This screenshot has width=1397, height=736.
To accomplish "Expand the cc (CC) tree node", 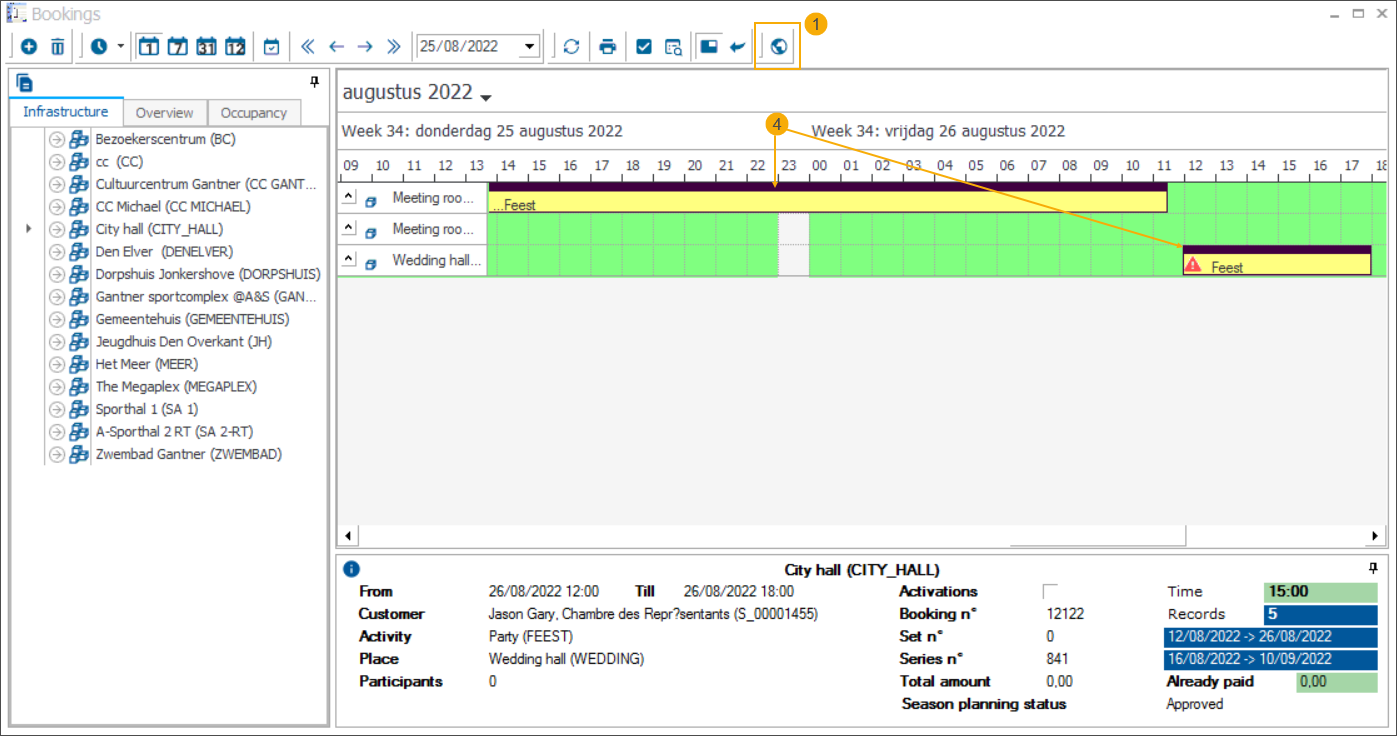I will coord(56,162).
